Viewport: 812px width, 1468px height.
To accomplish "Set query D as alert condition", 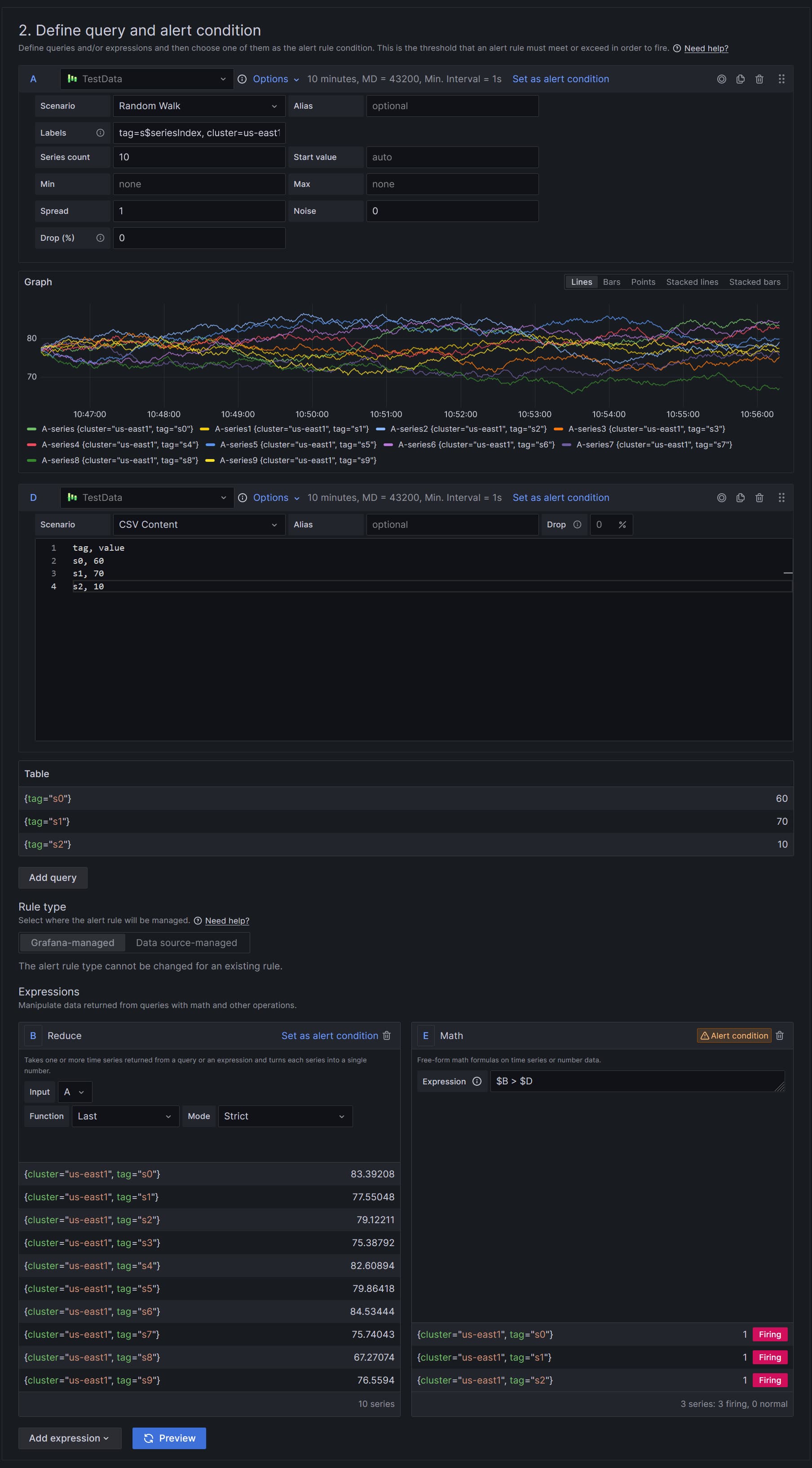I will [x=560, y=498].
